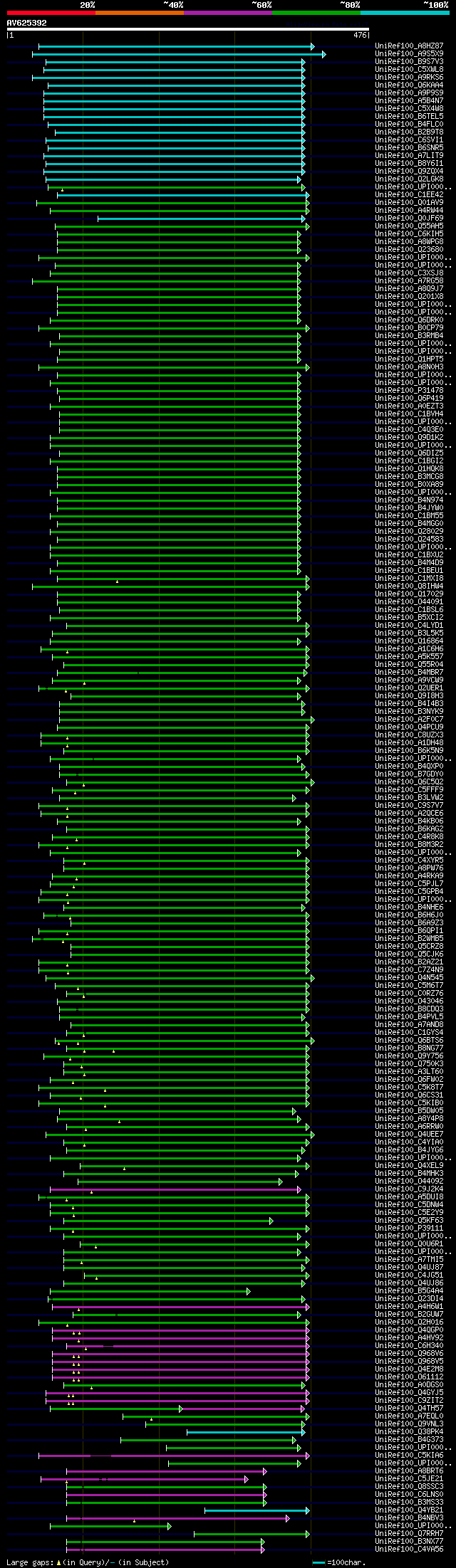456x1568 pixels.
Task: Click hit label UniRef100_Q4YB21
Action: (x=409, y=1510)
